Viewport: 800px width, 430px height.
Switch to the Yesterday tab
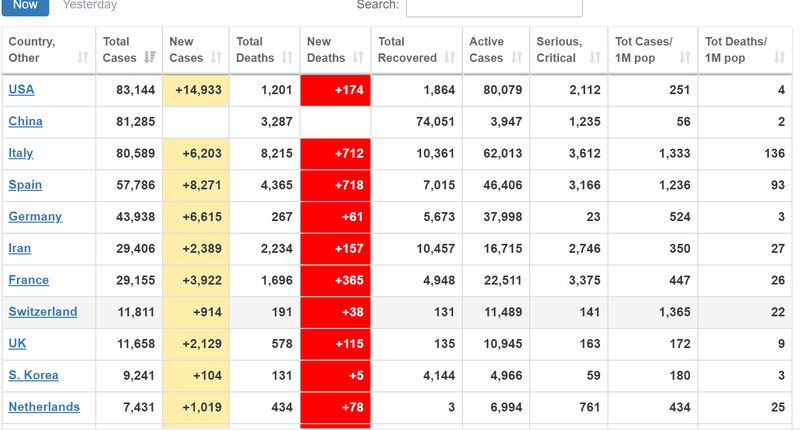coord(90,5)
